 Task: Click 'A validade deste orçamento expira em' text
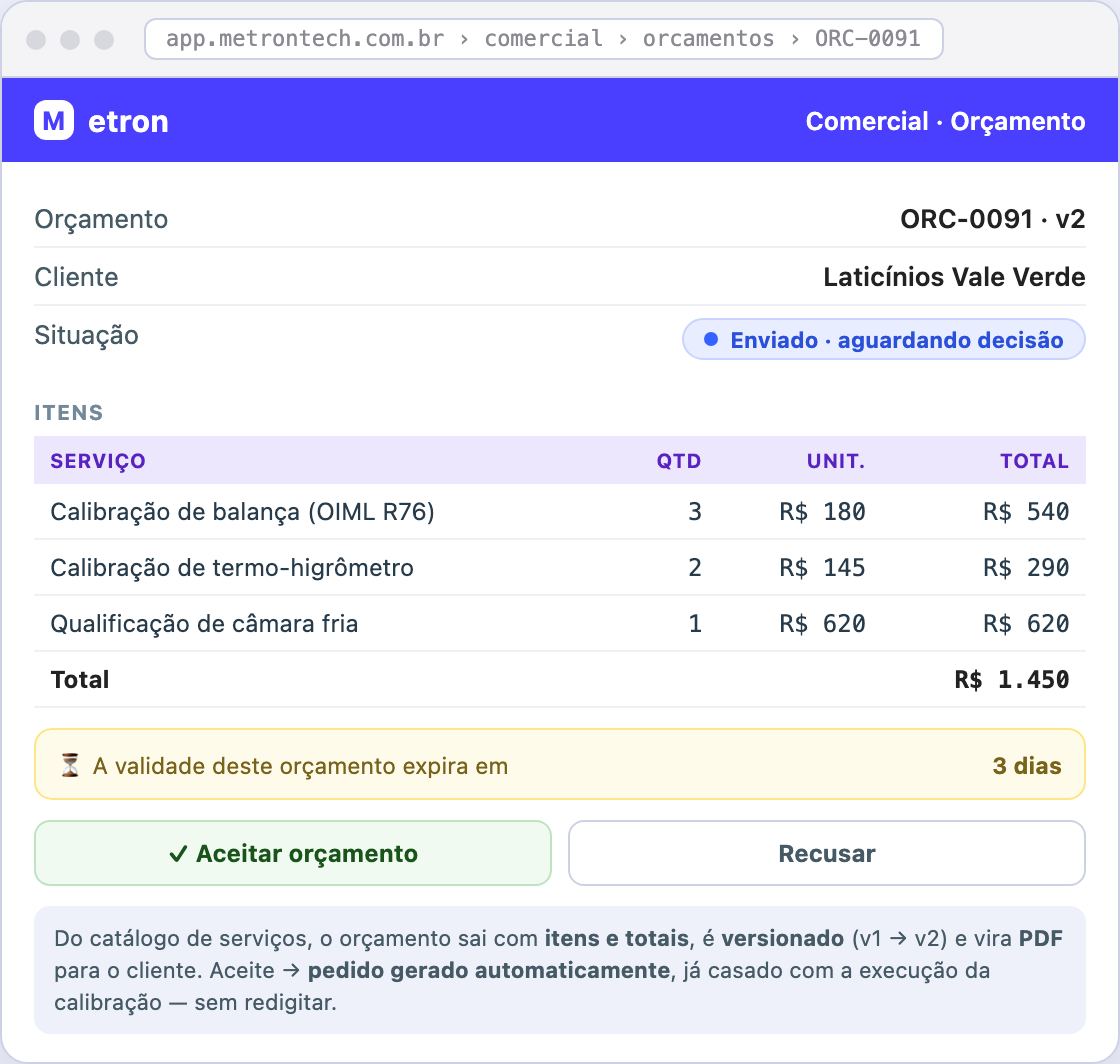pyautogui.click(x=301, y=766)
